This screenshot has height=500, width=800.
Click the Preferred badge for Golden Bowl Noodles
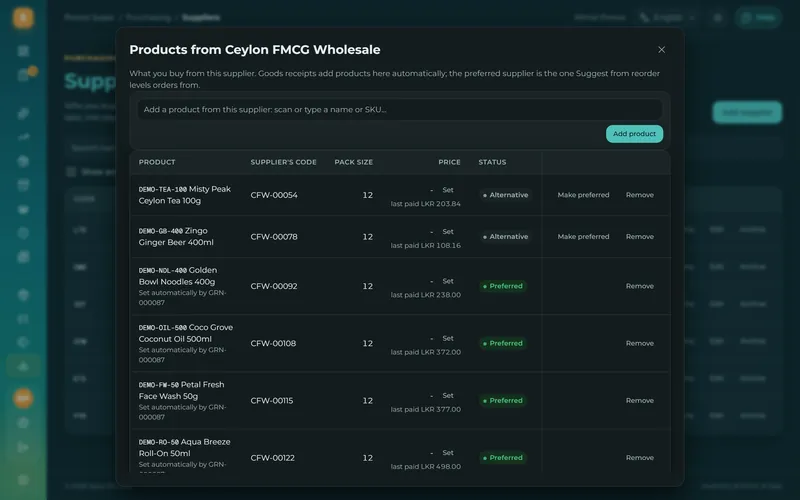pyautogui.click(x=503, y=286)
